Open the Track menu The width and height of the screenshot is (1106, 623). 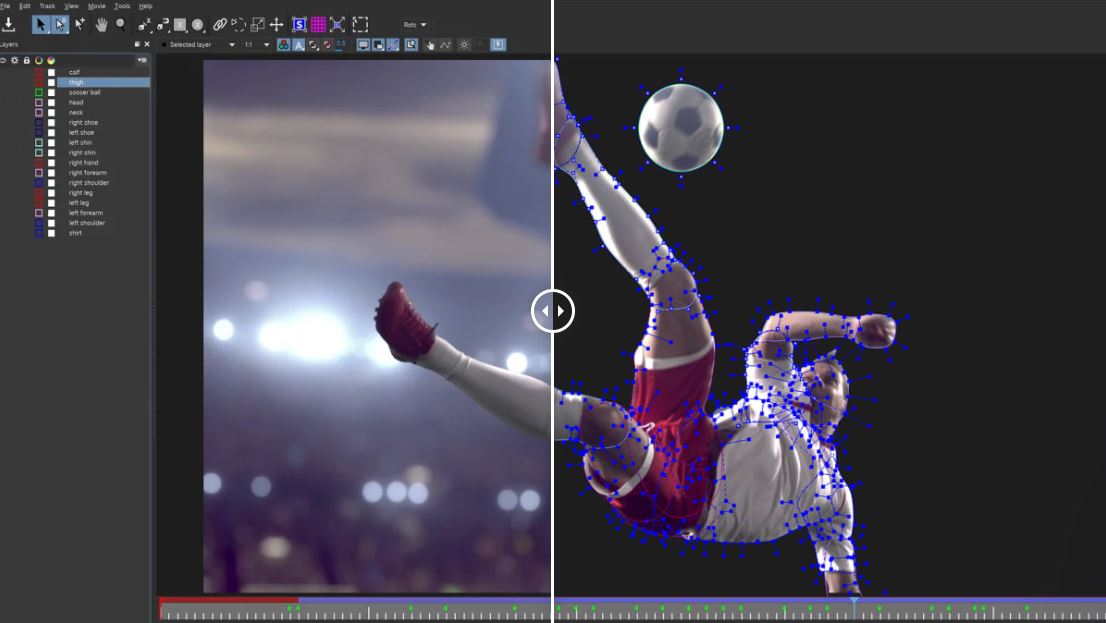pyautogui.click(x=47, y=6)
